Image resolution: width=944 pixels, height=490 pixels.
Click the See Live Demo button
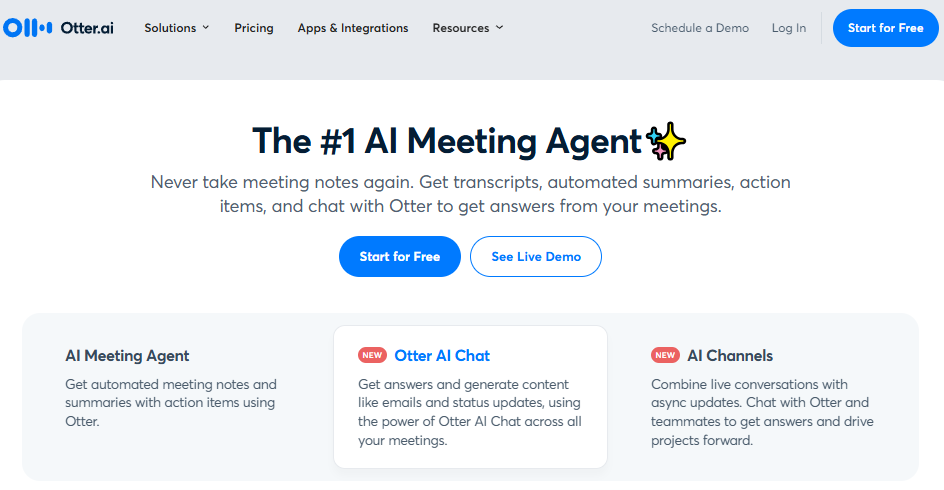point(536,257)
